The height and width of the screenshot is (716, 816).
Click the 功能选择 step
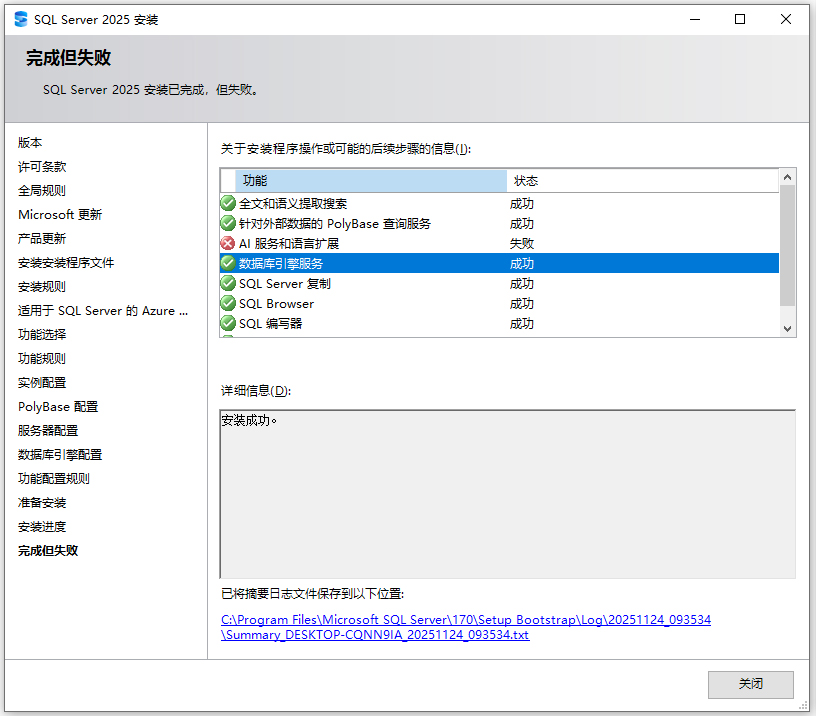point(42,335)
